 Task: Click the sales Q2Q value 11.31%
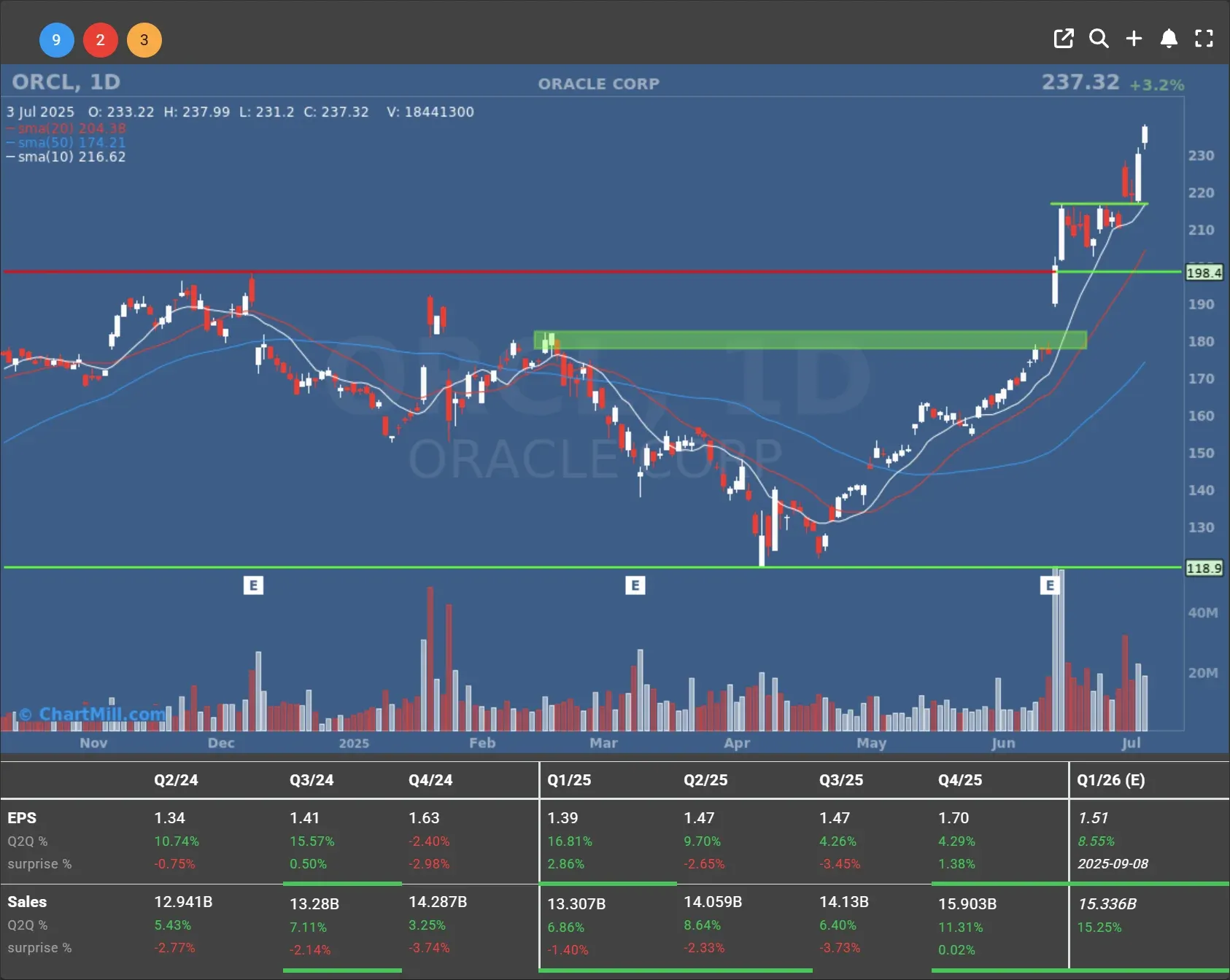tap(961, 927)
